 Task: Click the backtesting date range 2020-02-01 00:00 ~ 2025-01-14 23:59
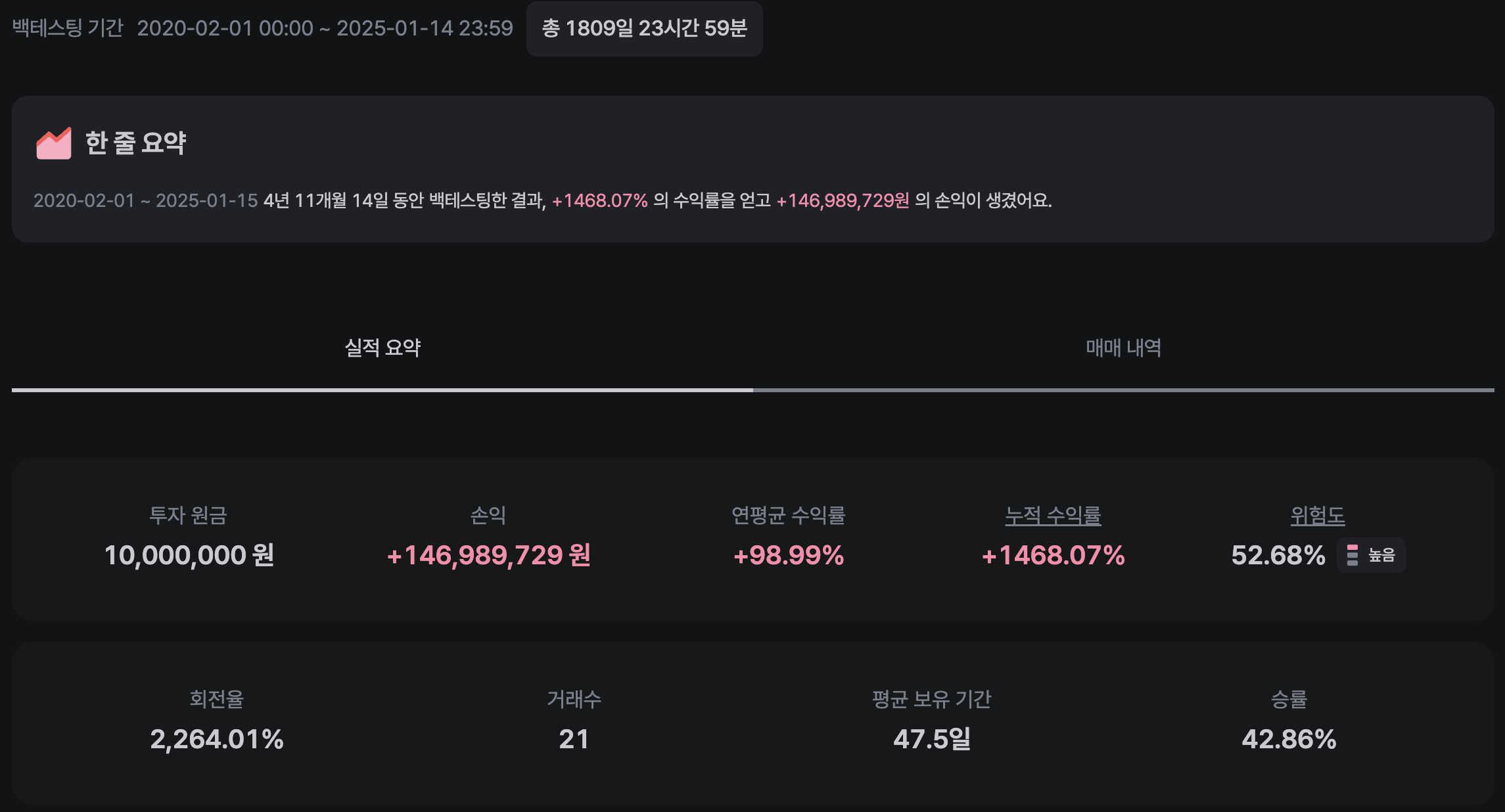[x=325, y=28]
